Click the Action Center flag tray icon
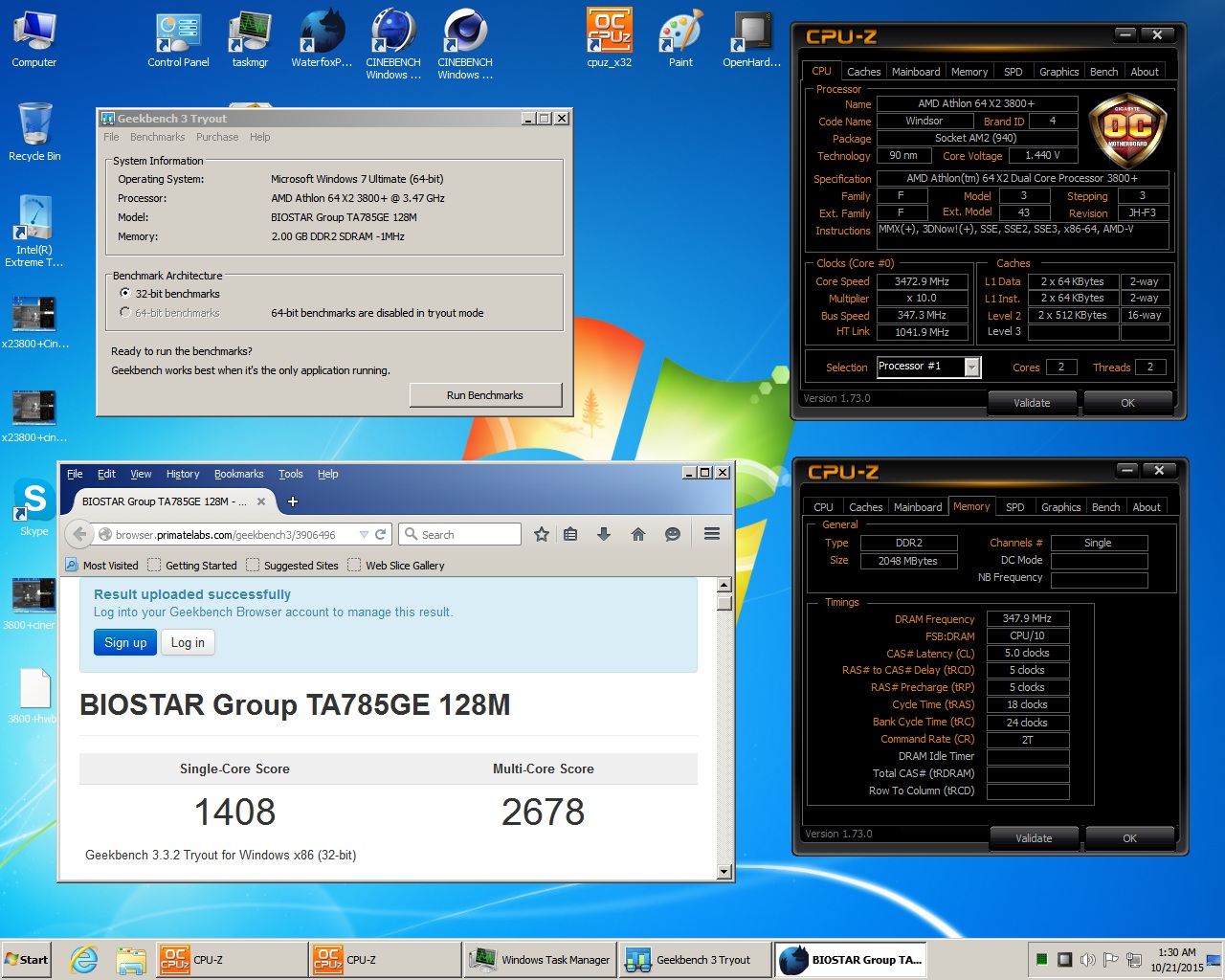Image resolution: width=1225 pixels, height=980 pixels. pos(1111,959)
